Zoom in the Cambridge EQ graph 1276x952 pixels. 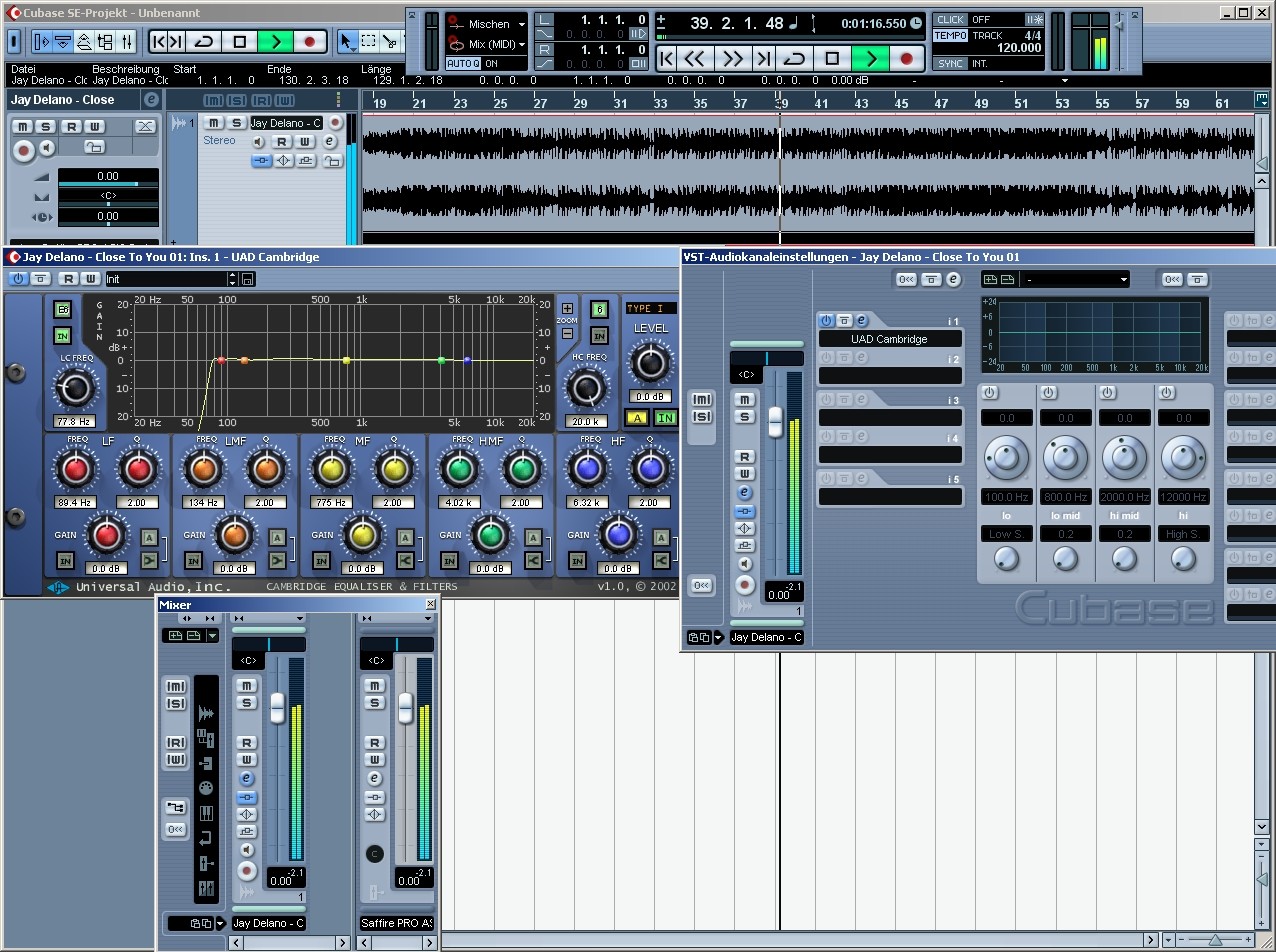coord(568,309)
